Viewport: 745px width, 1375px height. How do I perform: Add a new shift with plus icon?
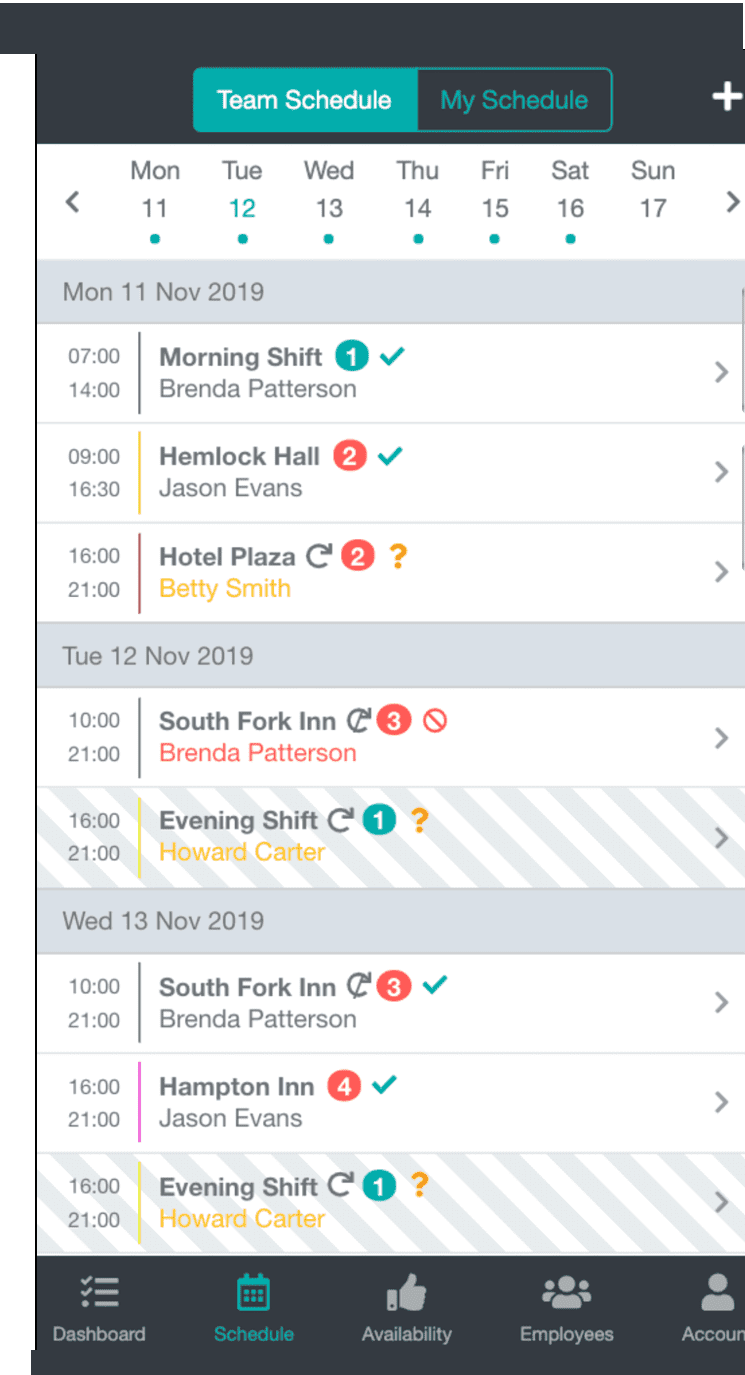point(727,97)
